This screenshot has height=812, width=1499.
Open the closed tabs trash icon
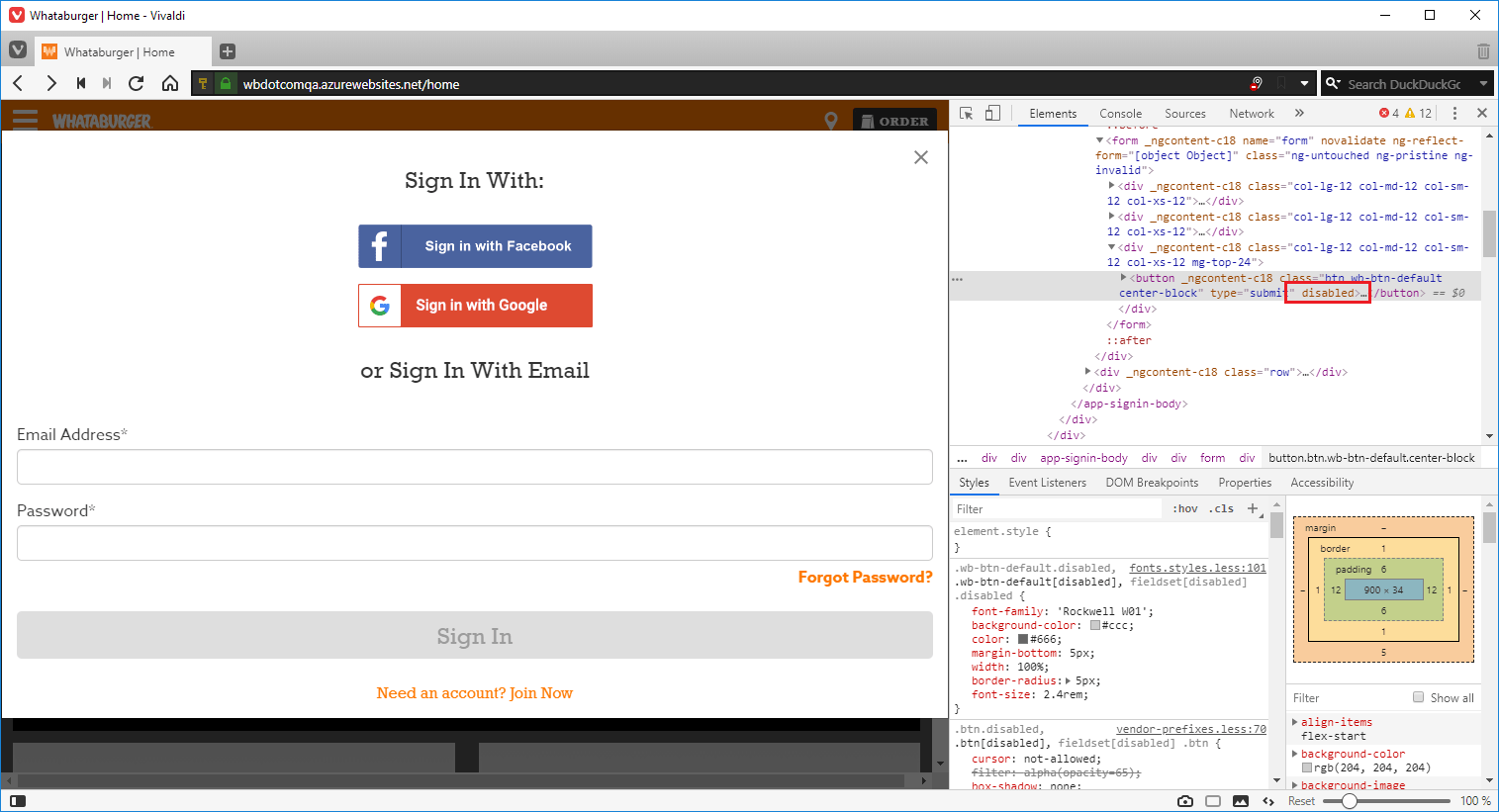(x=1482, y=51)
